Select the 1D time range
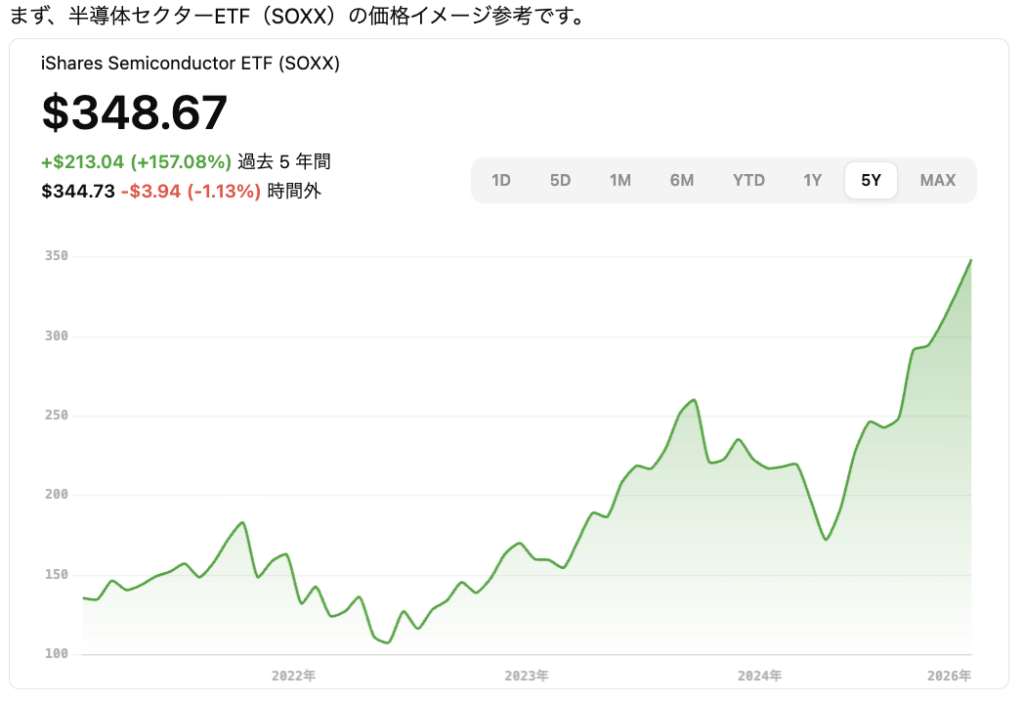 [501, 180]
